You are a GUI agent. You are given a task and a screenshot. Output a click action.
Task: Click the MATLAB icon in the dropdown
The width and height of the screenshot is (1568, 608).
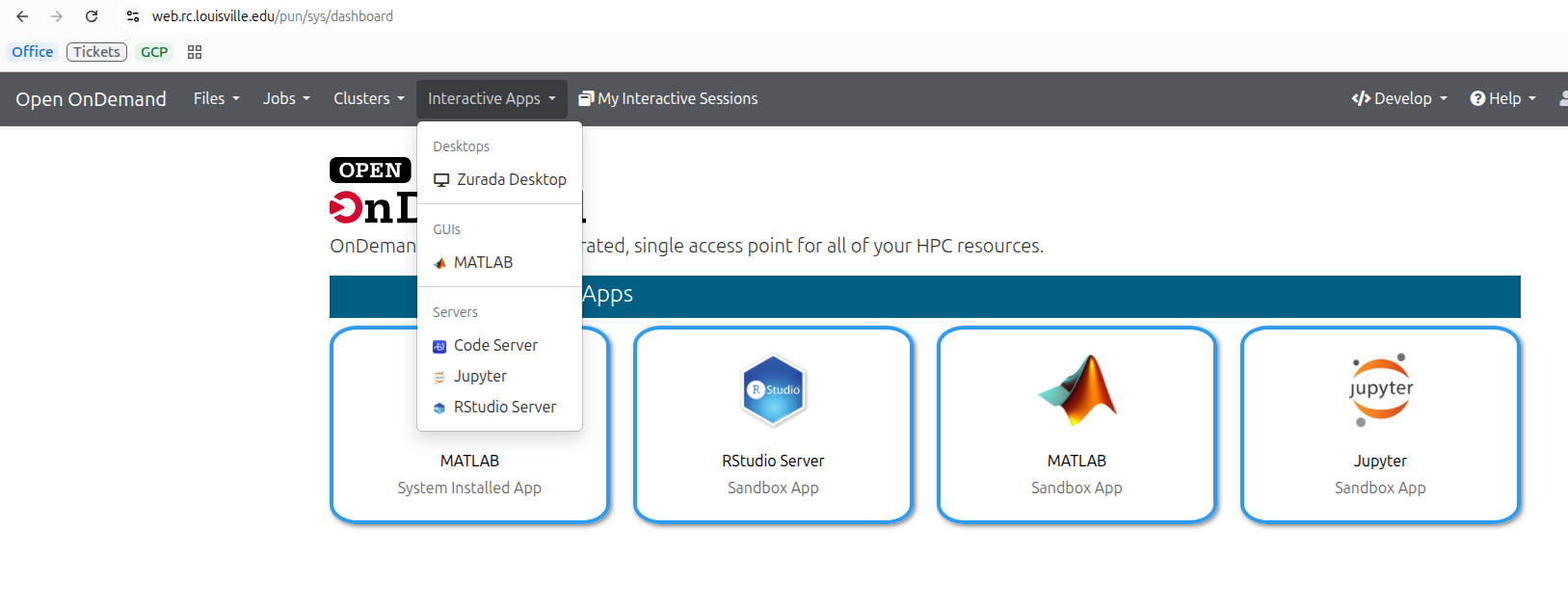(x=439, y=263)
